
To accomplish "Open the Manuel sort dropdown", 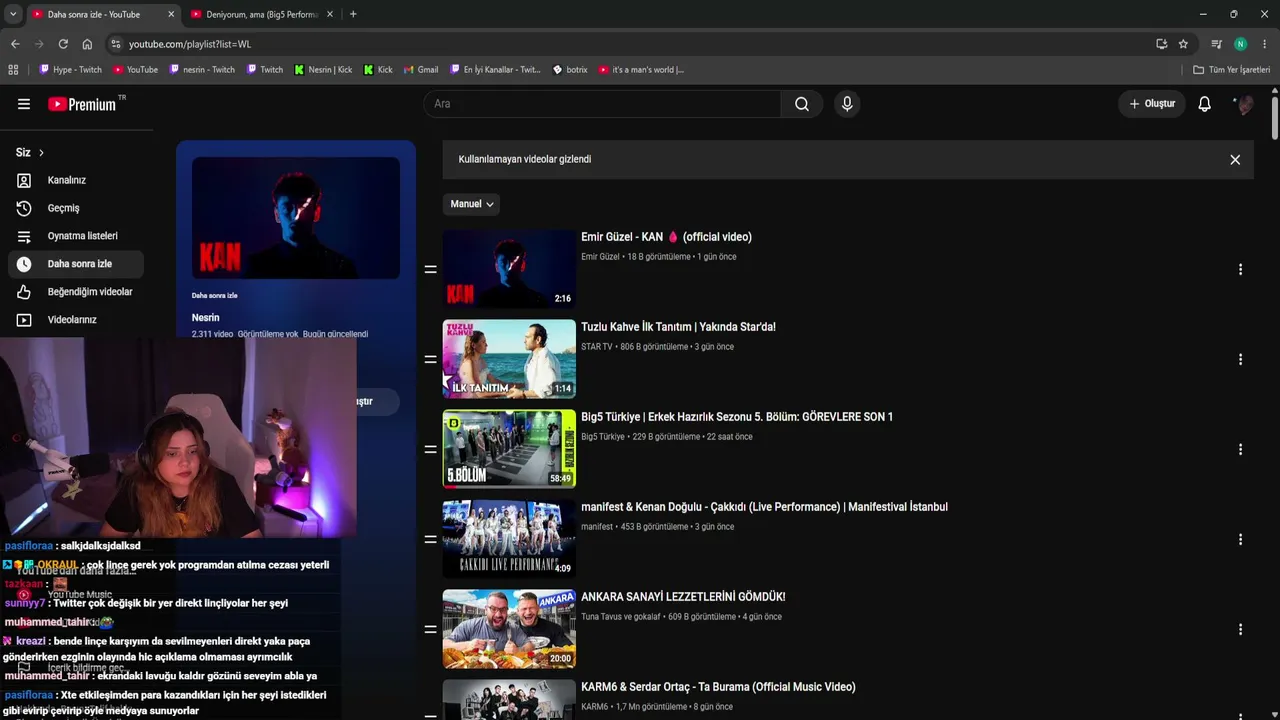I will tap(471, 204).
